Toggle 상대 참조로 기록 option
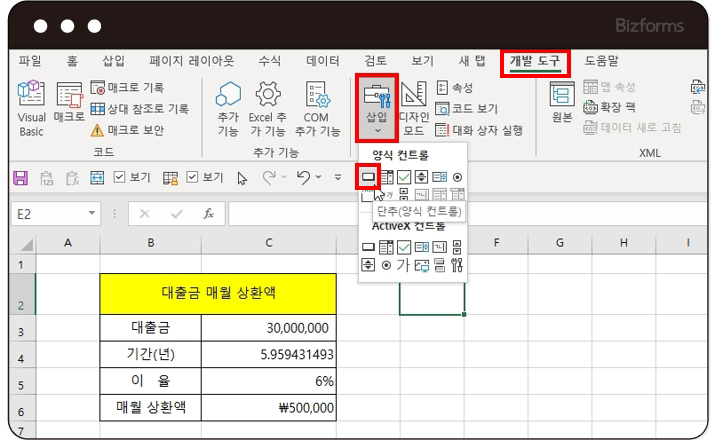Viewport: 715px width, 440px height. (140, 109)
